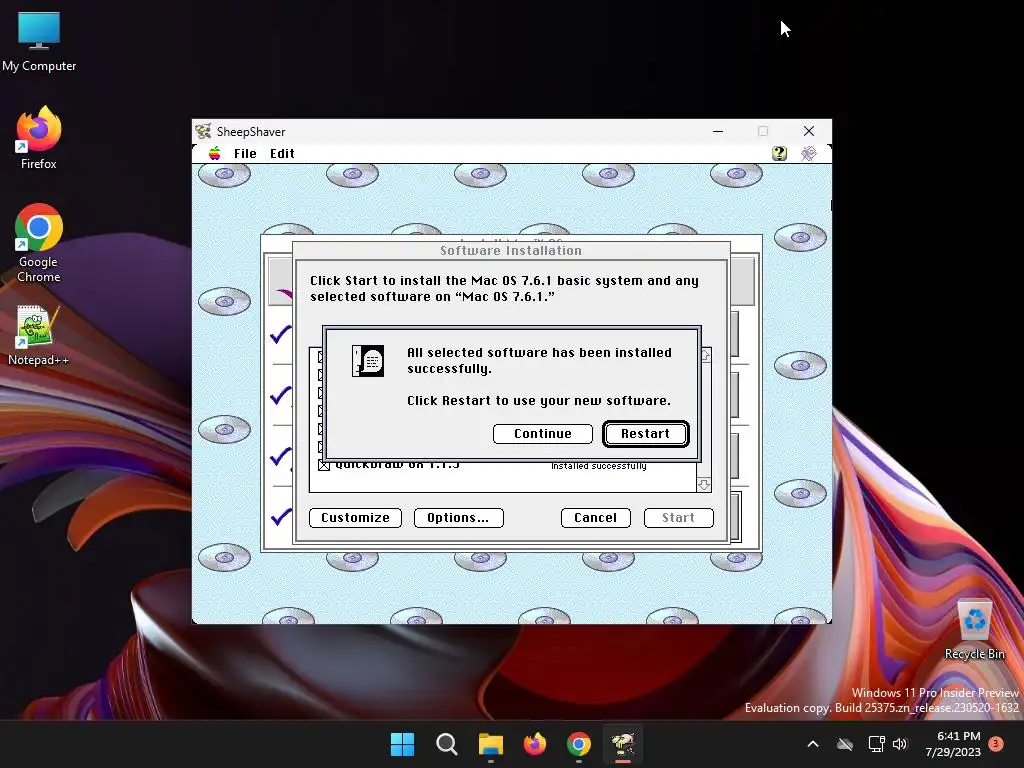Viewport: 1024px width, 768px height.
Task: Click the last blue installer step checkmark
Action: (281, 517)
